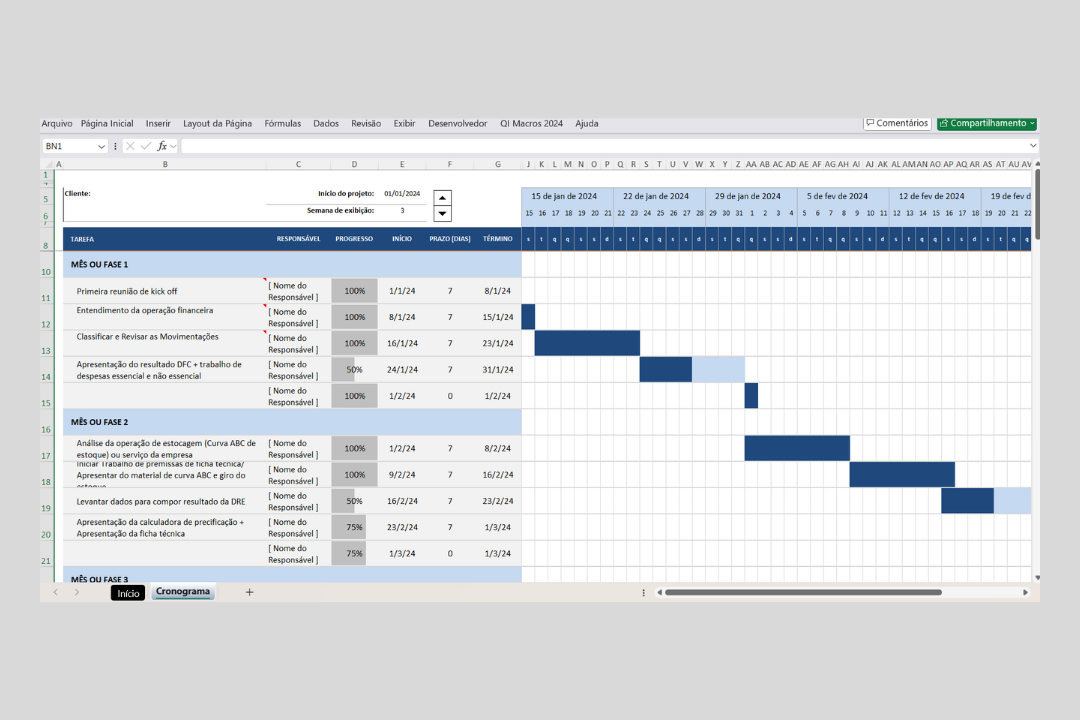Screen dimensions: 1080x720
Task: Click the scroll right arrow of horizontal scrollbar
Action: [x=1025, y=592]
